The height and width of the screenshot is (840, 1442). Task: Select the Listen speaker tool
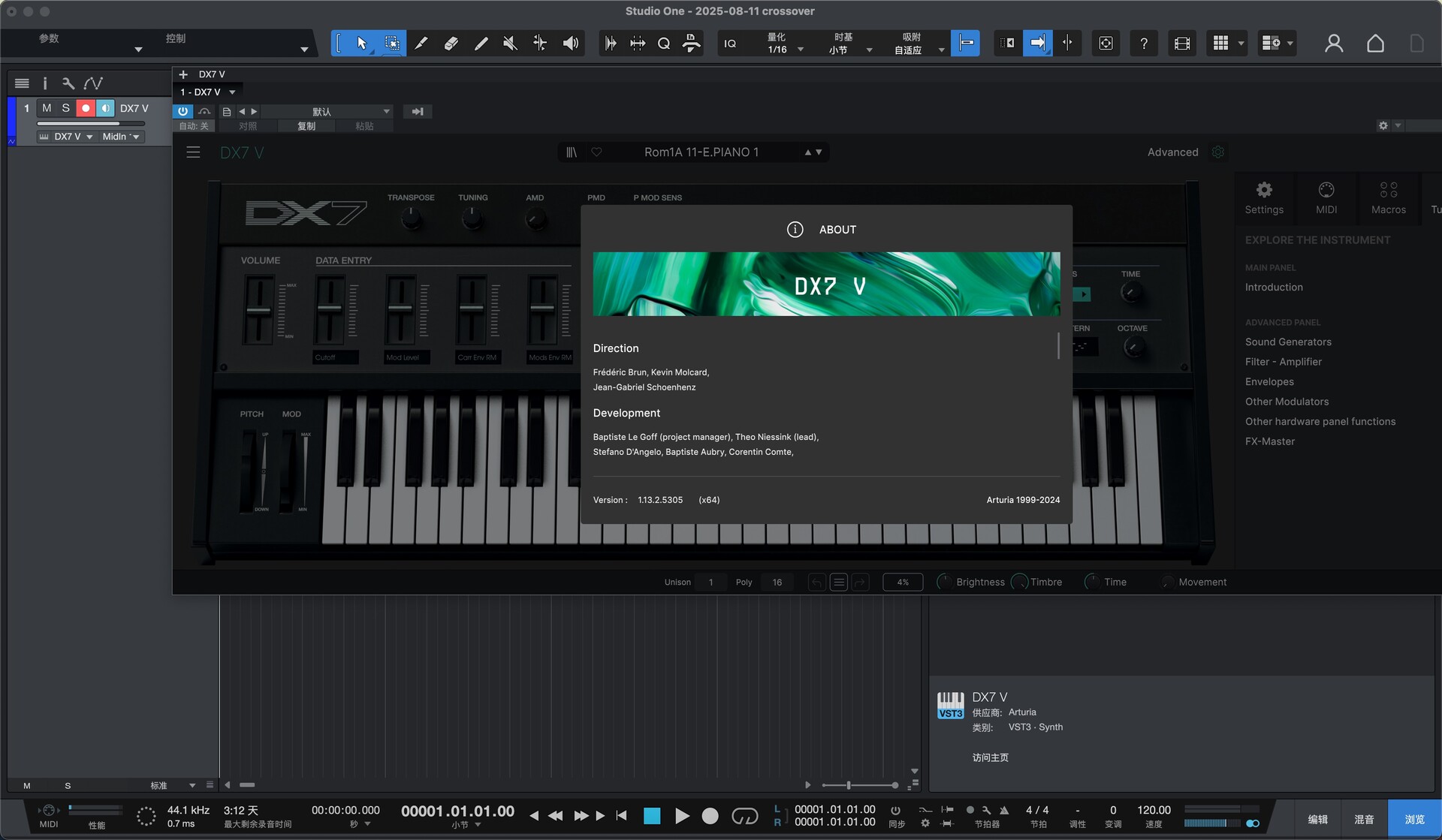(571, 44)
